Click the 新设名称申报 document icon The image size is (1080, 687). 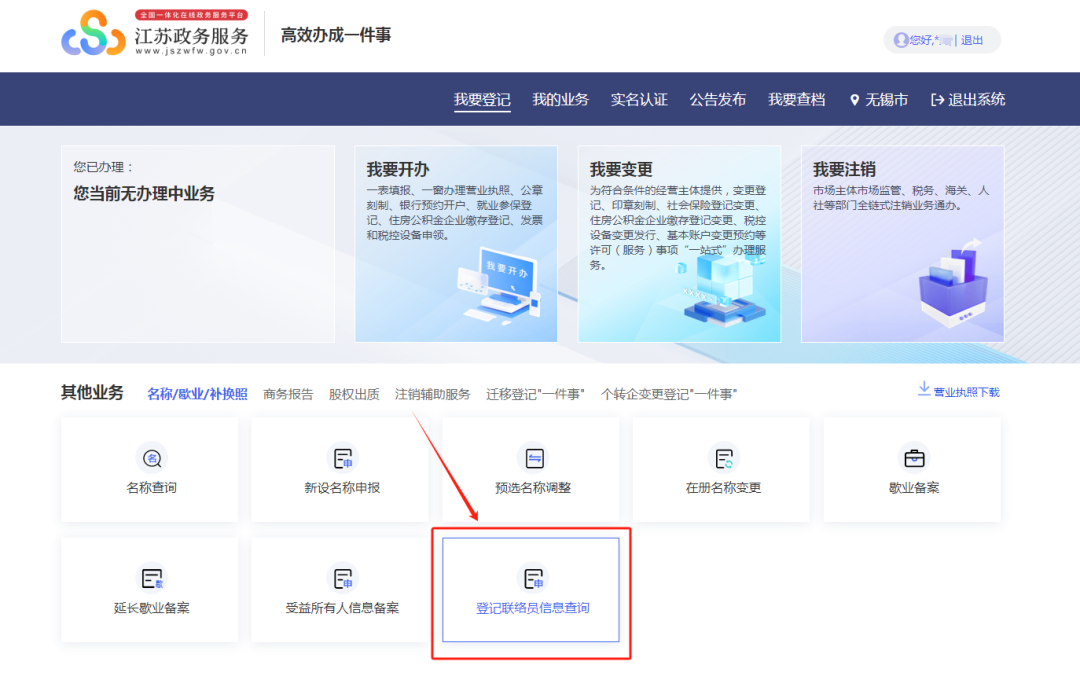pos(342,458)
